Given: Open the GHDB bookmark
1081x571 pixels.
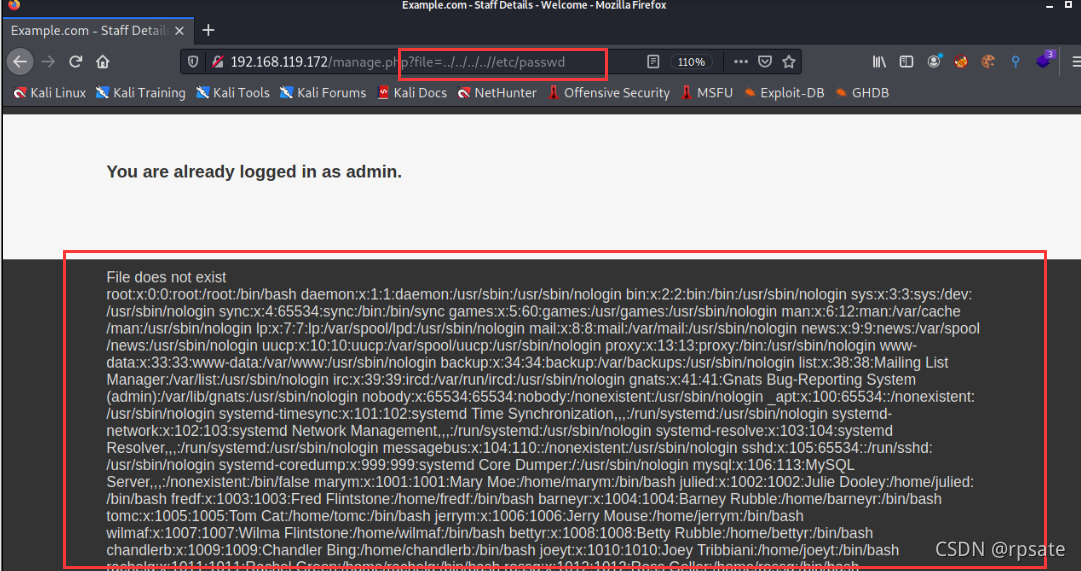Looking at the screenshot, I should point(862,92).
